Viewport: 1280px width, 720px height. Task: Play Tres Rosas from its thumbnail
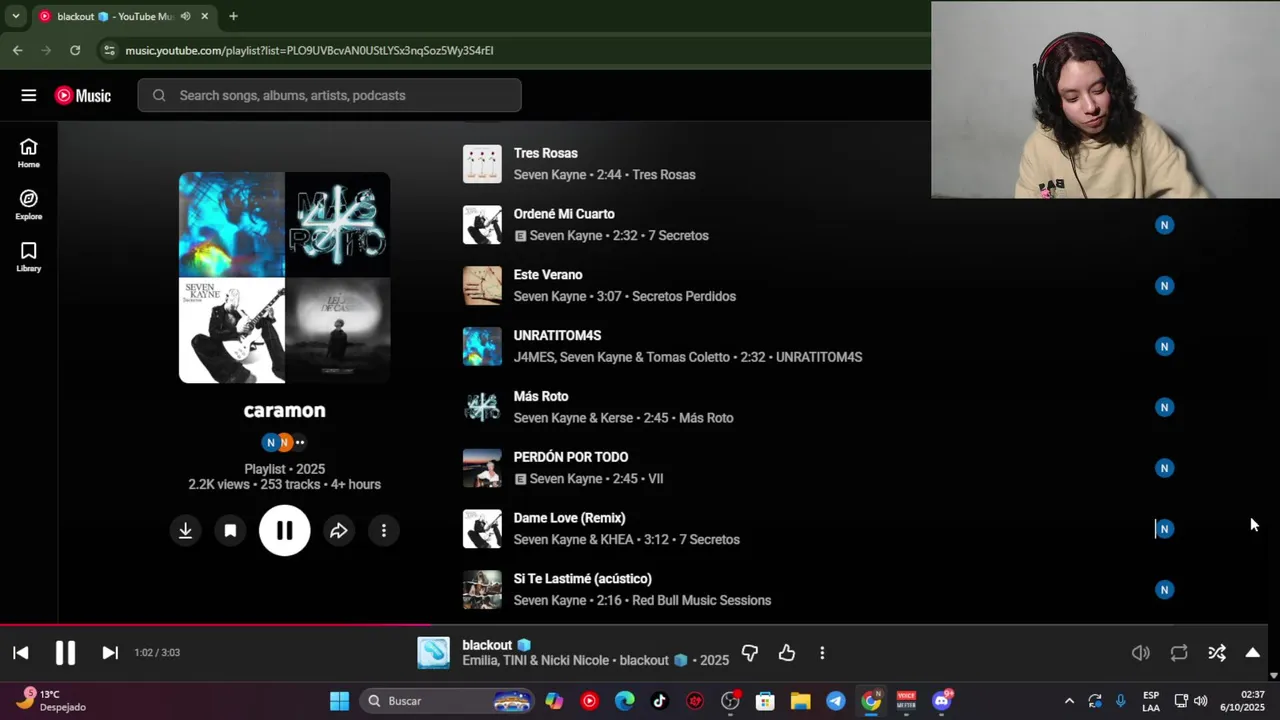tap(482, 164)
